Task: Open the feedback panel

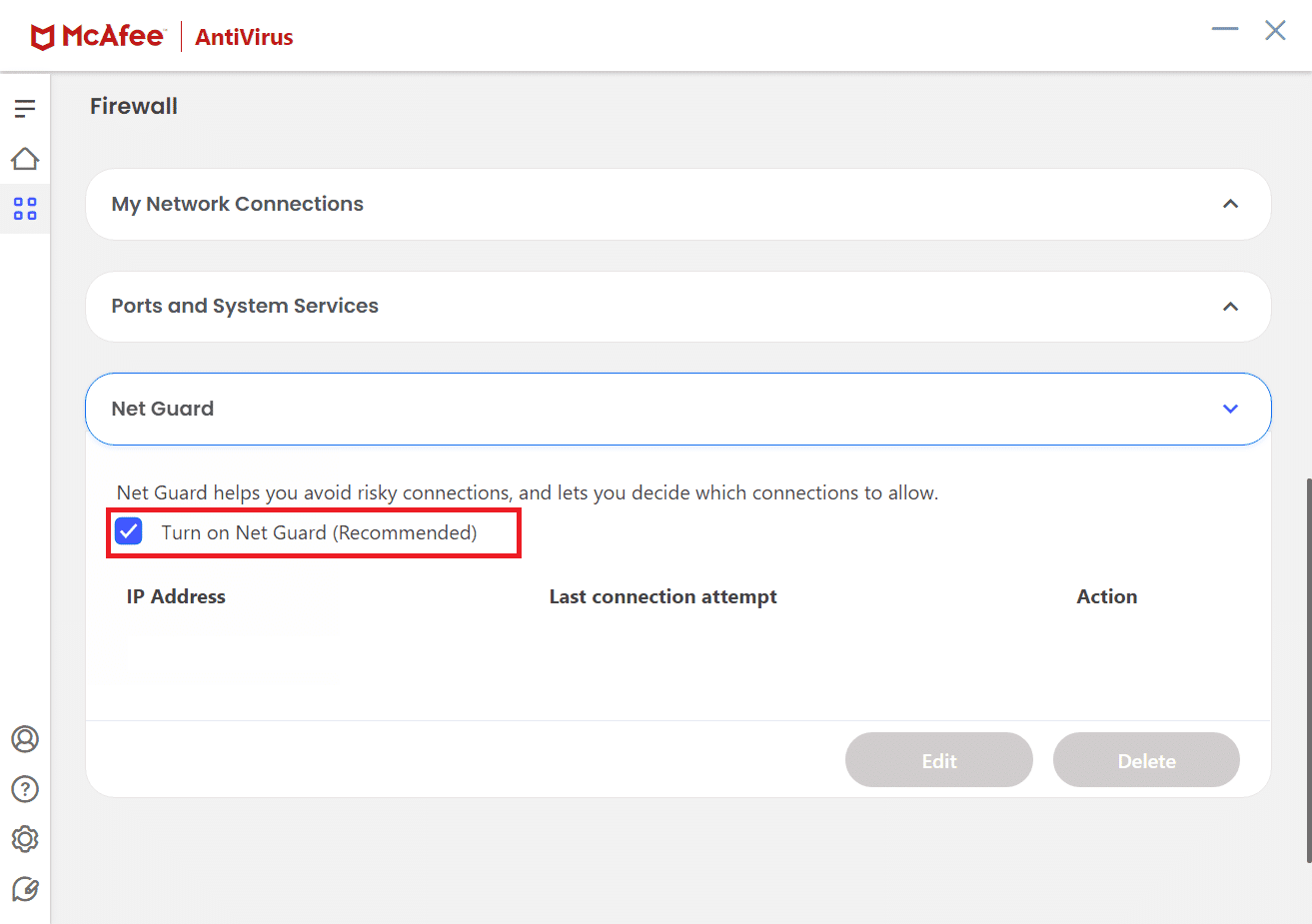Action: (x=25, y=889)
